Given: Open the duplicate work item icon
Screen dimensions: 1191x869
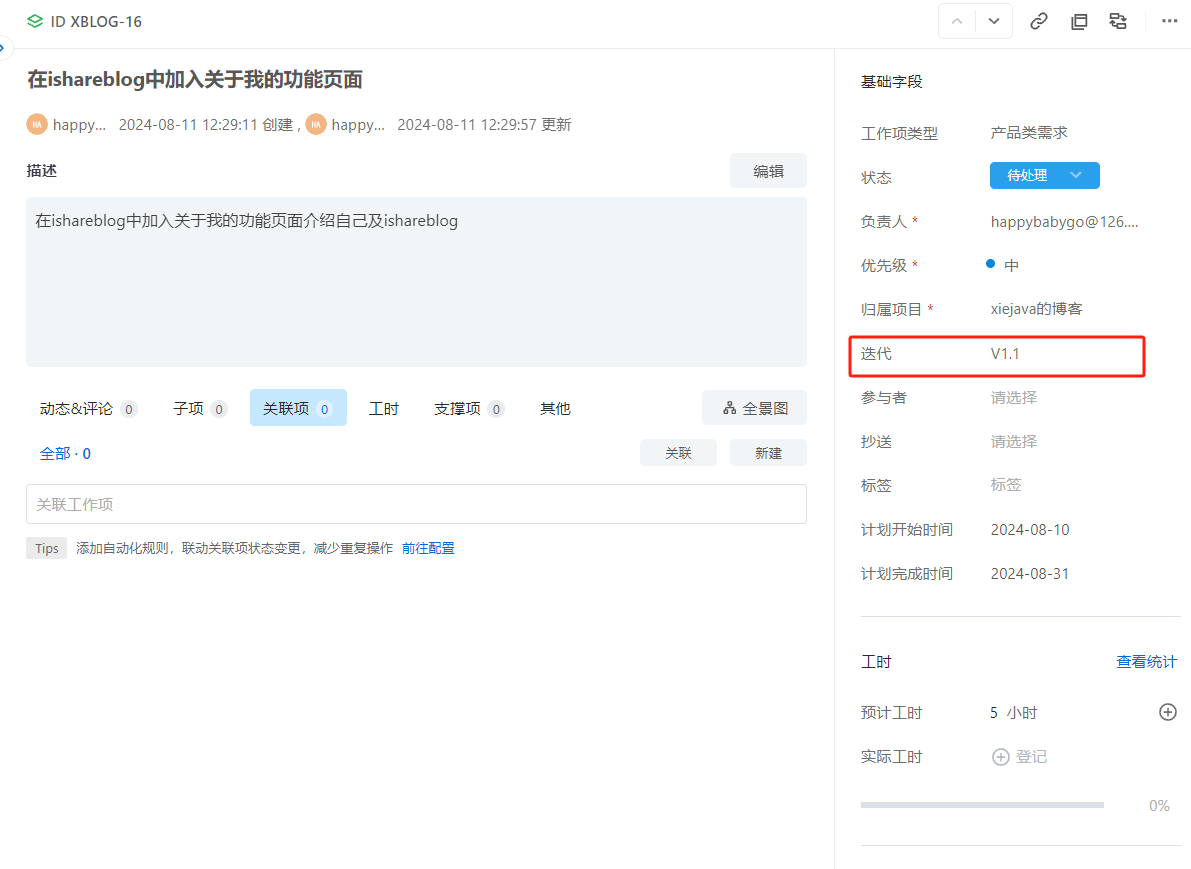Looking at the screenshot, I should pos(1079,21).
